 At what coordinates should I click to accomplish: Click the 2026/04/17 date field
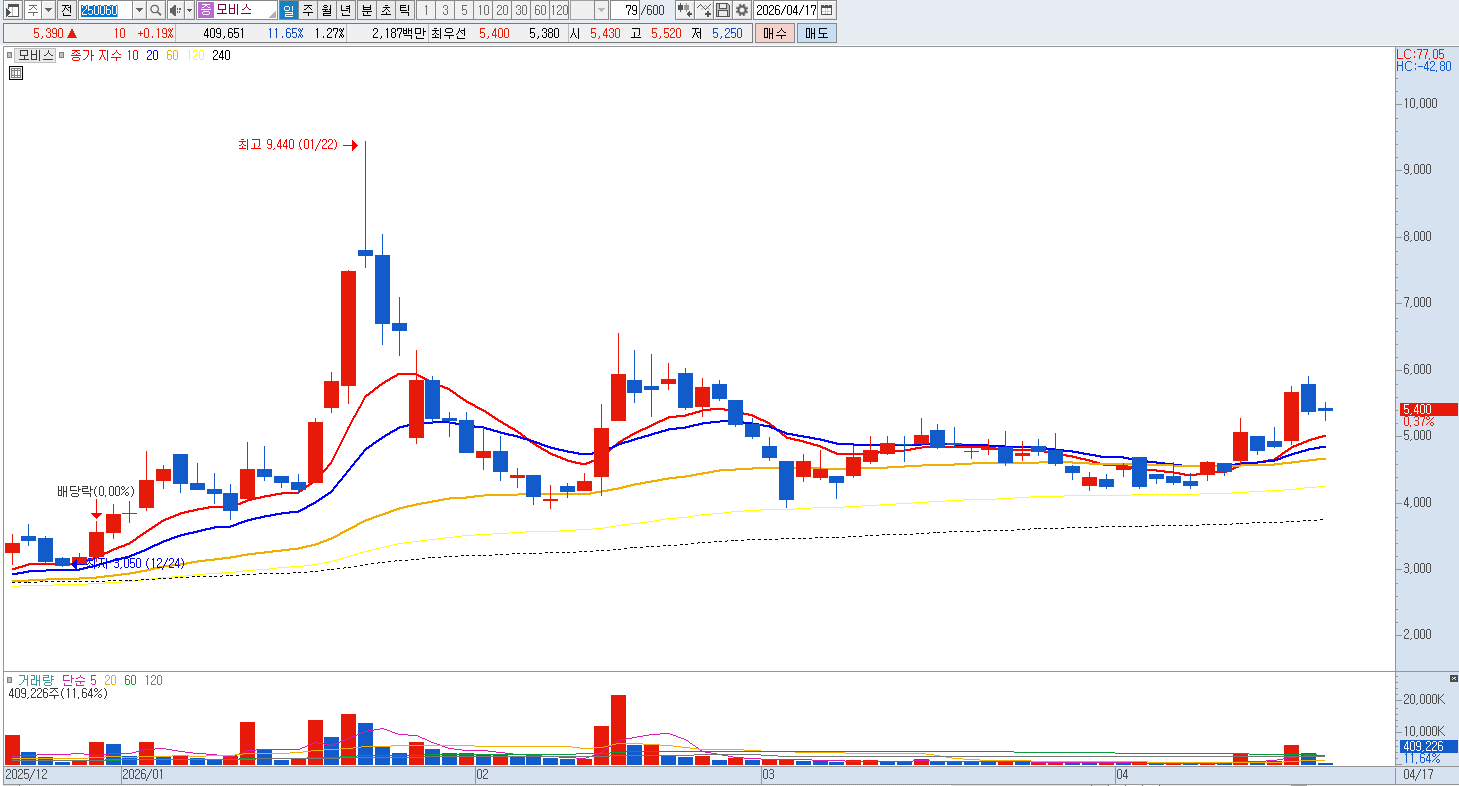click(787, 10)
